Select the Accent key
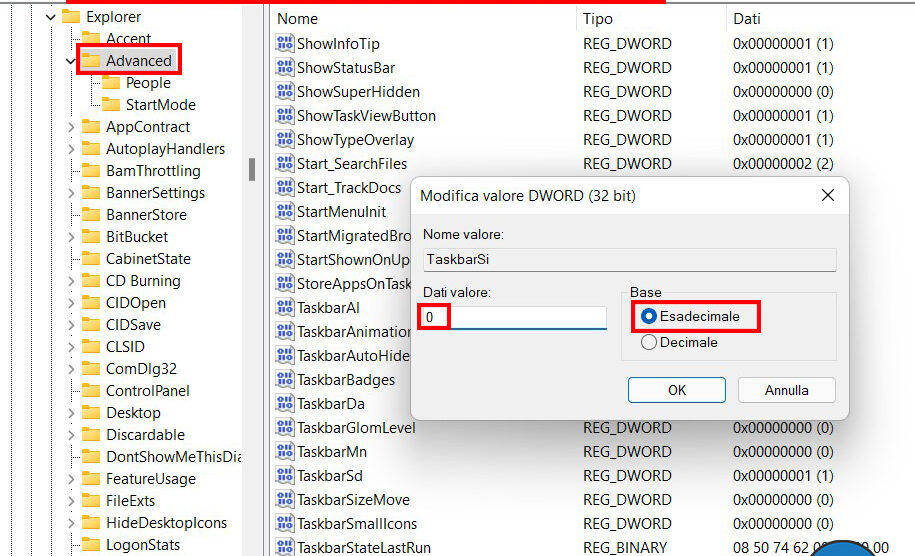Image resolution: width=915 pixels, height=556 pixels. point(128,39)
